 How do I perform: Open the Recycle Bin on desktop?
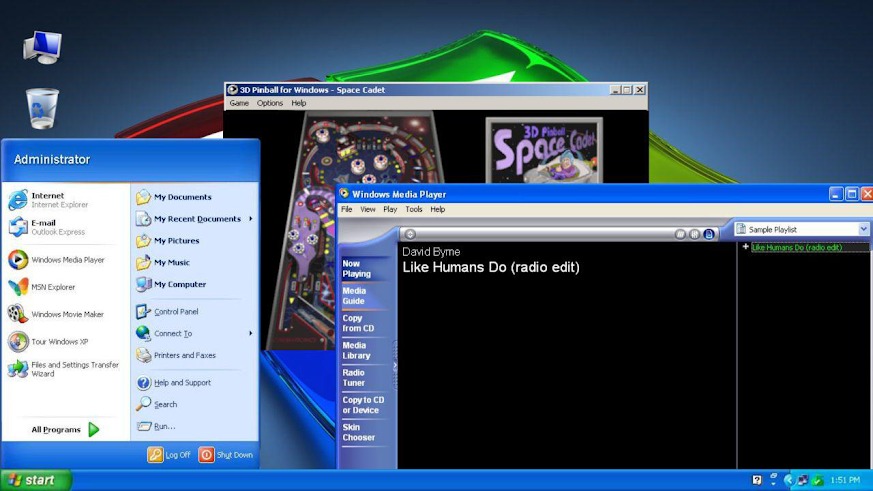pos(42,108)
